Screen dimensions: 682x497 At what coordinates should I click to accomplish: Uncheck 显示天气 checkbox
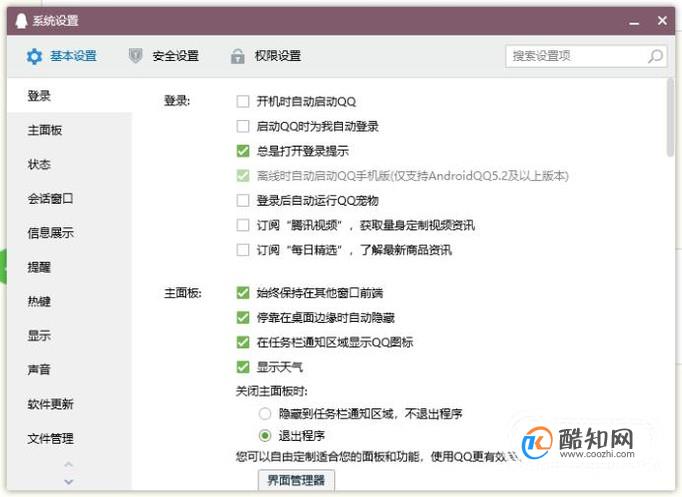[x=243, y=367]
